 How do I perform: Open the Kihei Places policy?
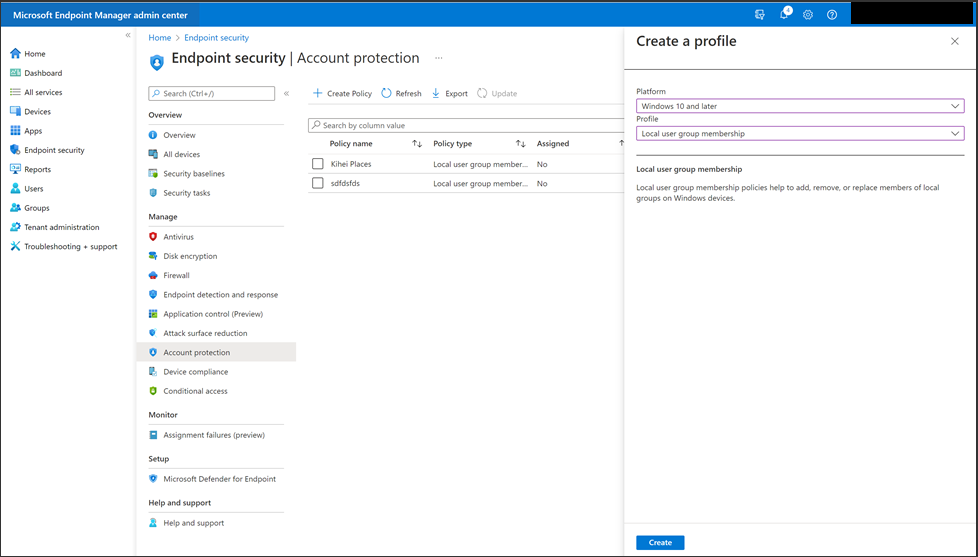[x=351, y=164]
